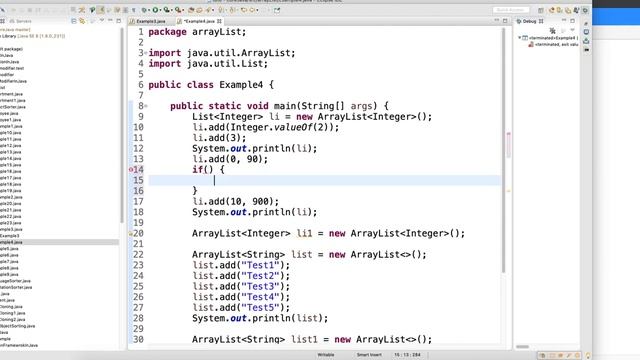Select the Example4.java editor tab
Viewport: 640px width, 360px height.
[x=199, y=21]
